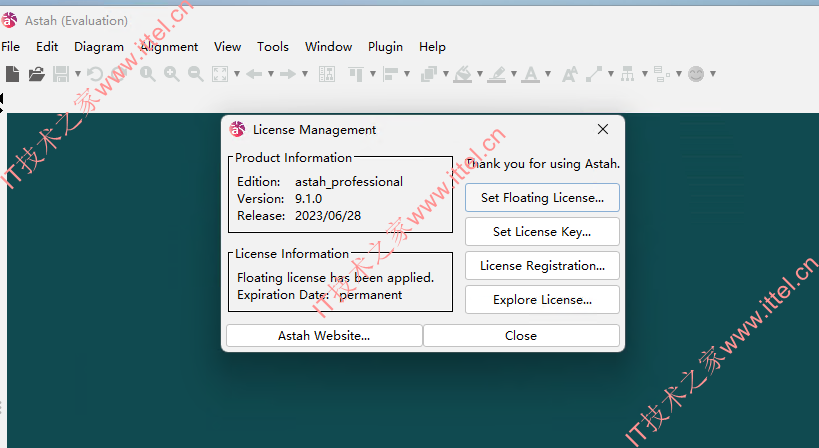Click the Astah logo in License Management title
The width and height of the screenshot is (819, 448).
point(238,129)
